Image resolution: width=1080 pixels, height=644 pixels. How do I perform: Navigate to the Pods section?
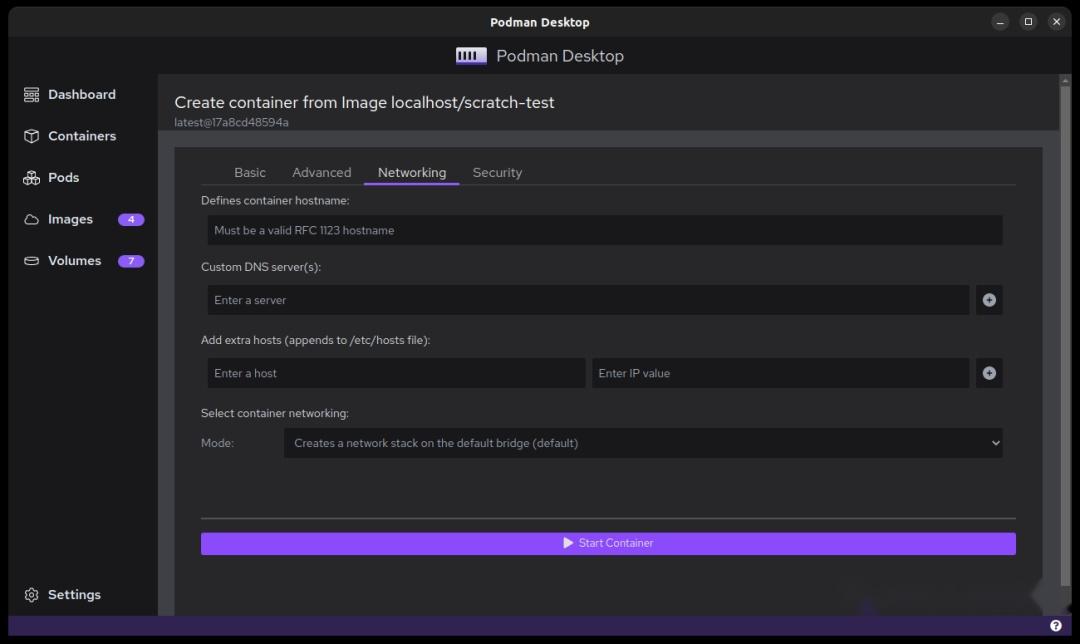coord(63,177)
